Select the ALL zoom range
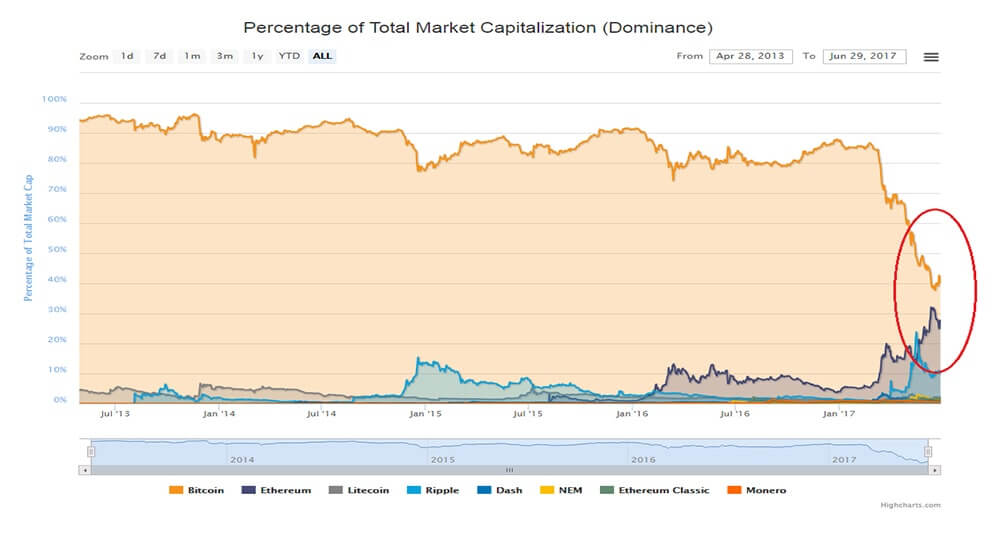Screen dimensions: 1000x546 pos(322,56)
